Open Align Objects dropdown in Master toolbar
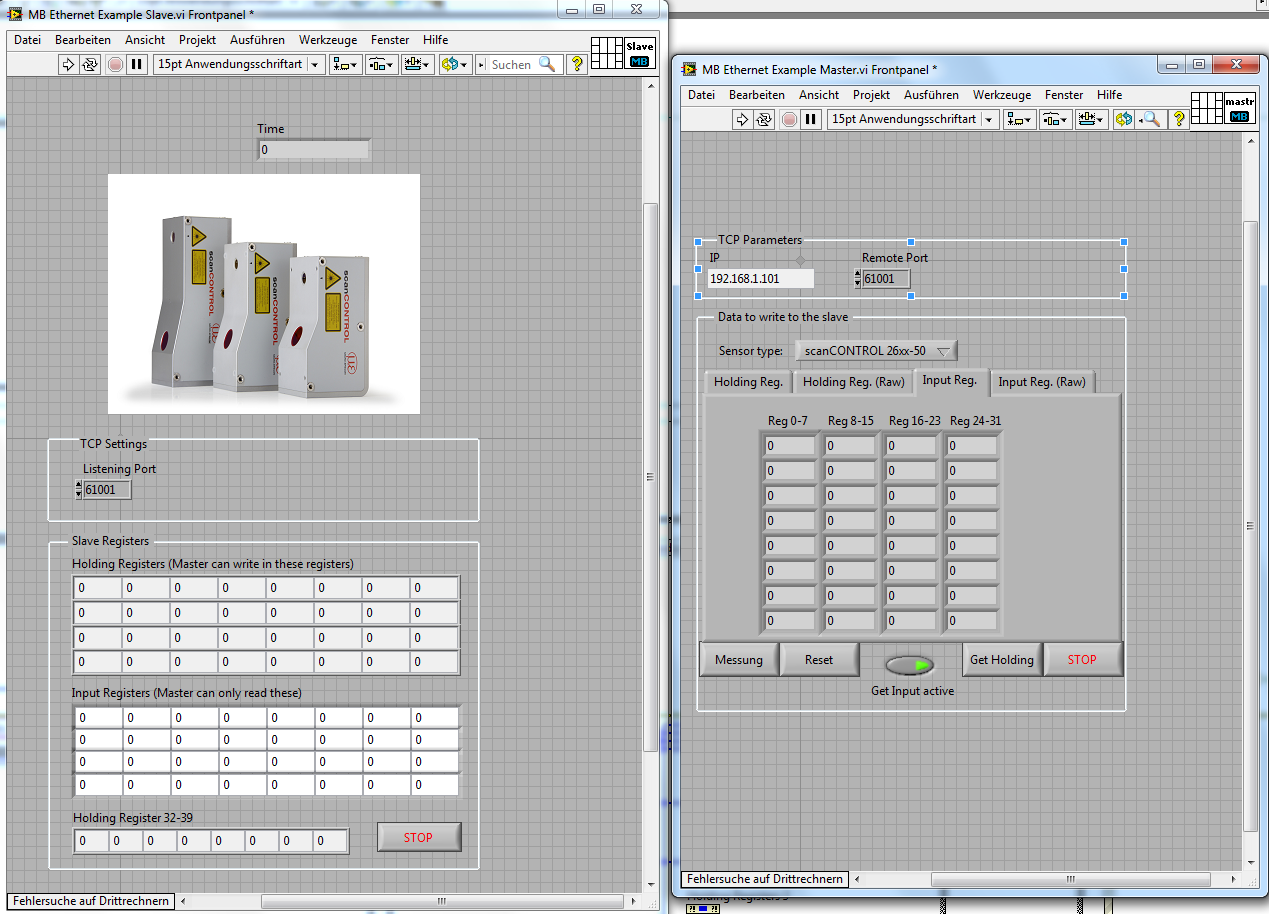 pos(1019,119)
